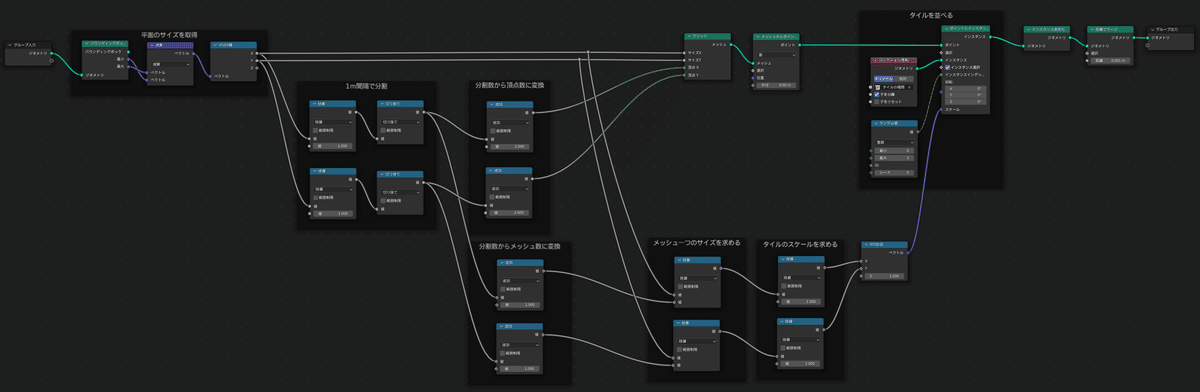Click the 半径 0.05 m field in メッシュからポイント

click(x=776, y=85)
